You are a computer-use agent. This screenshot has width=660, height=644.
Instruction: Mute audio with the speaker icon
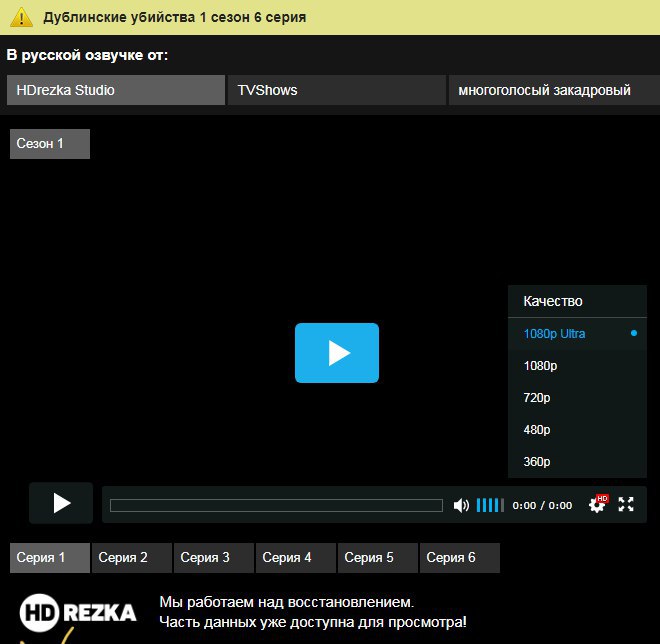[x=461, y=505]
